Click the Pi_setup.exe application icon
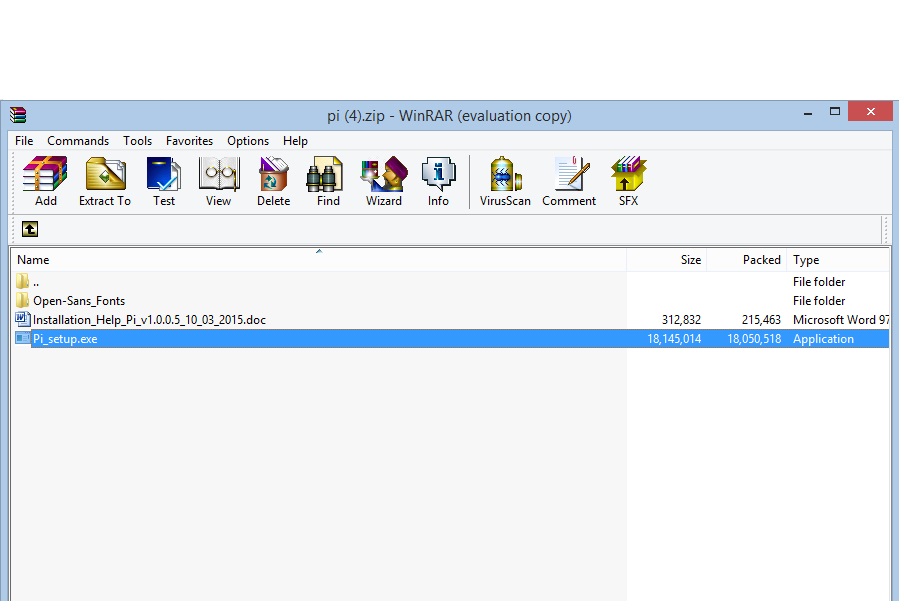Viewport: 904px width, 614px height. tap(22, 338)
